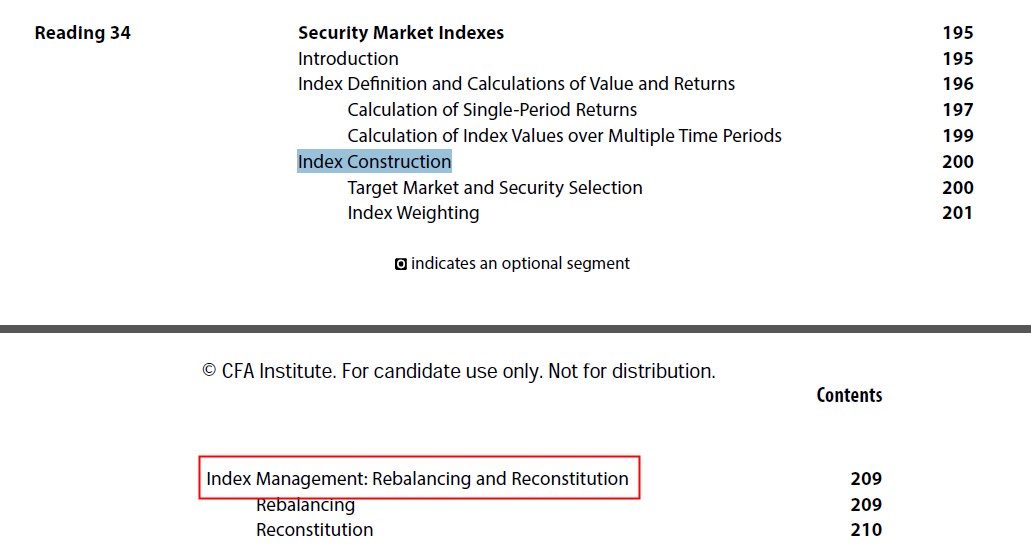
Task: Click page number 210 for Reconstitution
Action: (x=866, y=530)
